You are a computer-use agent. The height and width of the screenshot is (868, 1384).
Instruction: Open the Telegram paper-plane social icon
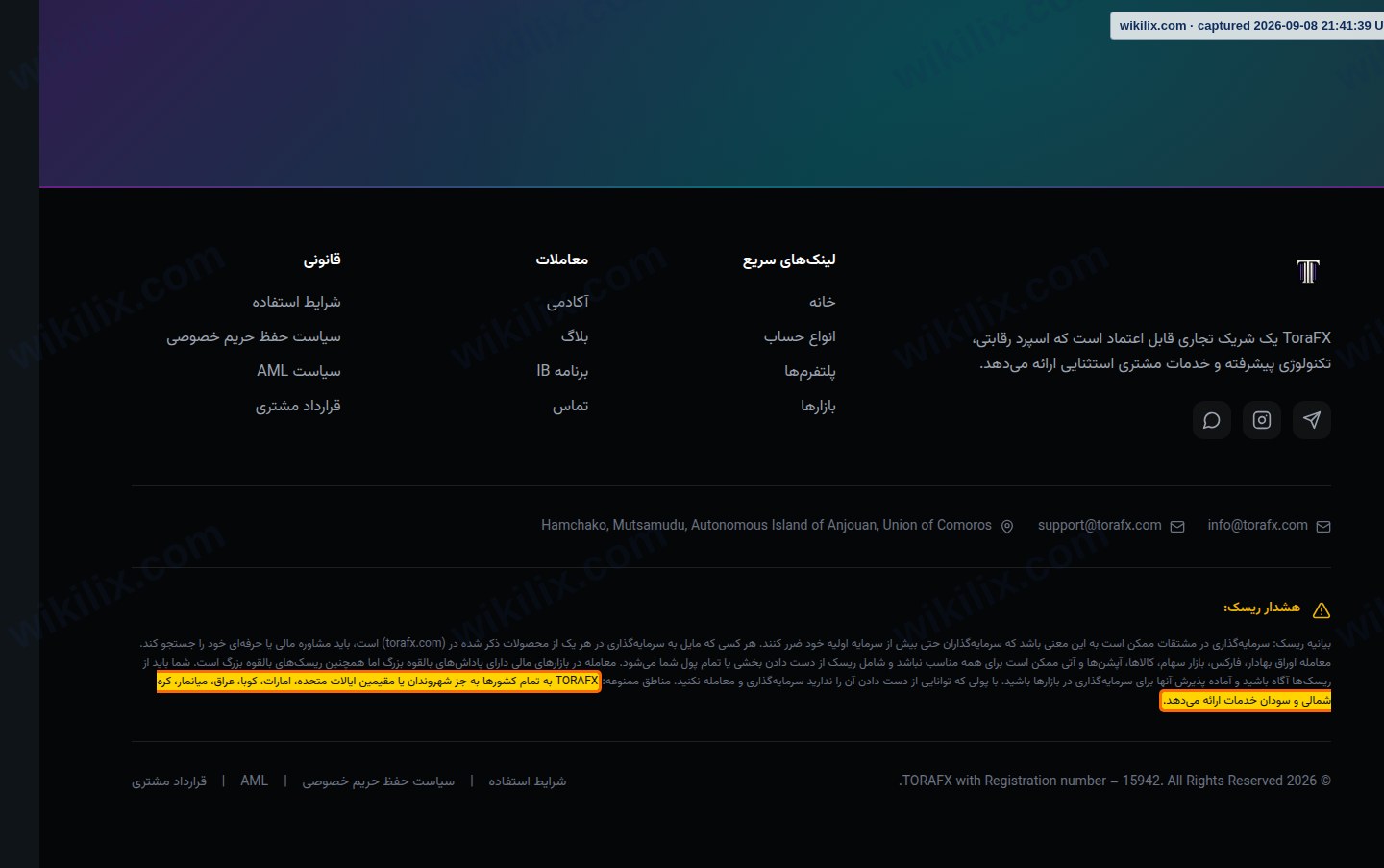coord(1312,420)
